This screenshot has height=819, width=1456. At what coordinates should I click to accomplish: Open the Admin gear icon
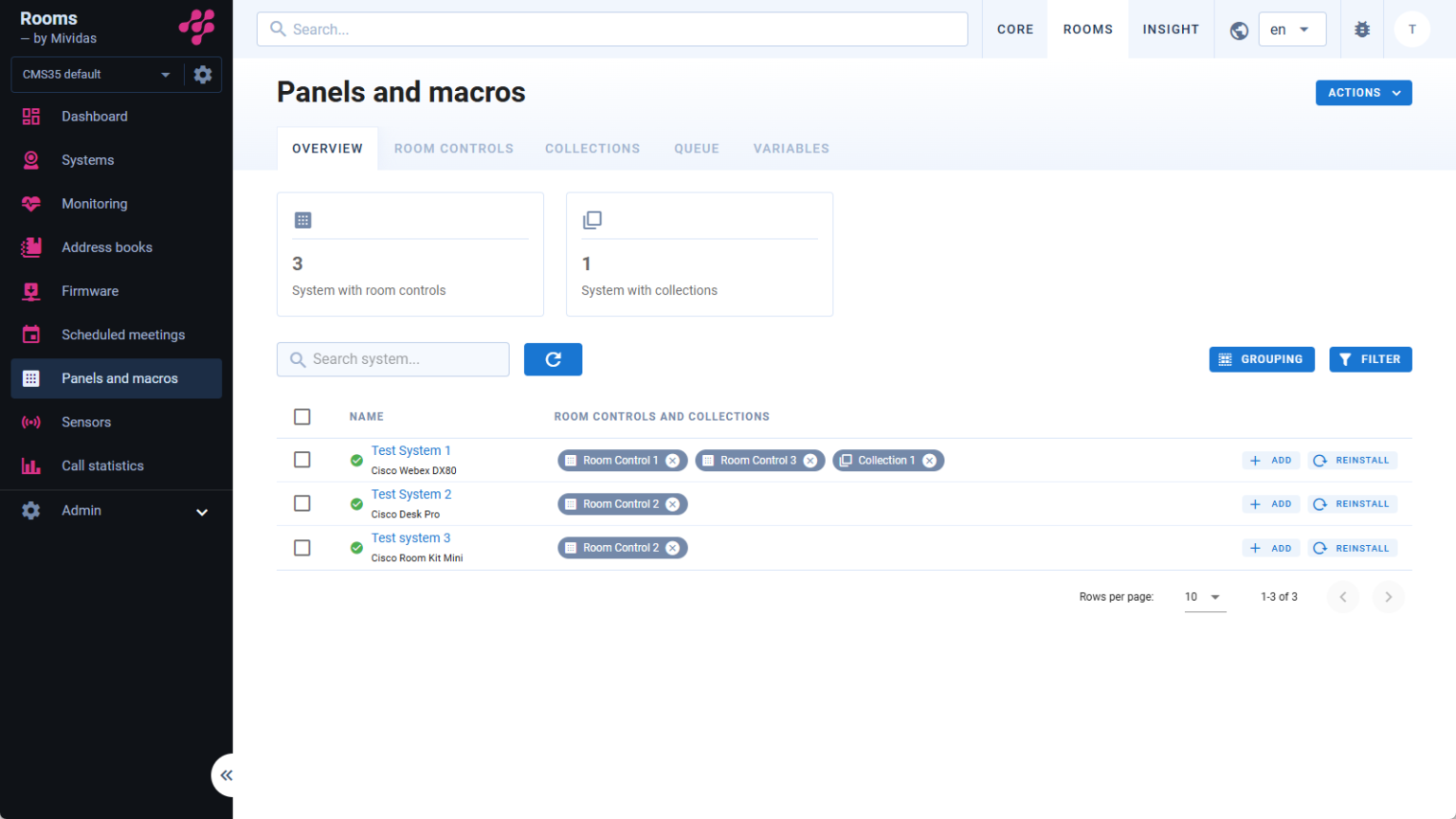pos(31,510)
